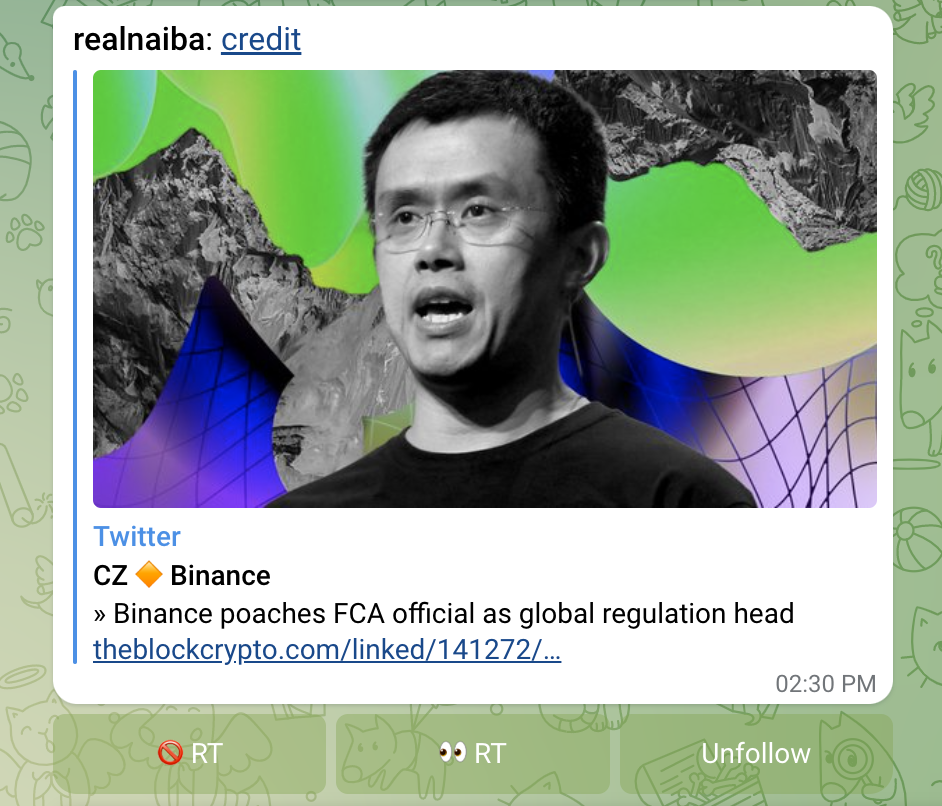This screenshot has width=942, height=806.
Task: Click the eyes emoji icon on the RT button
Action: click(452, 752)
